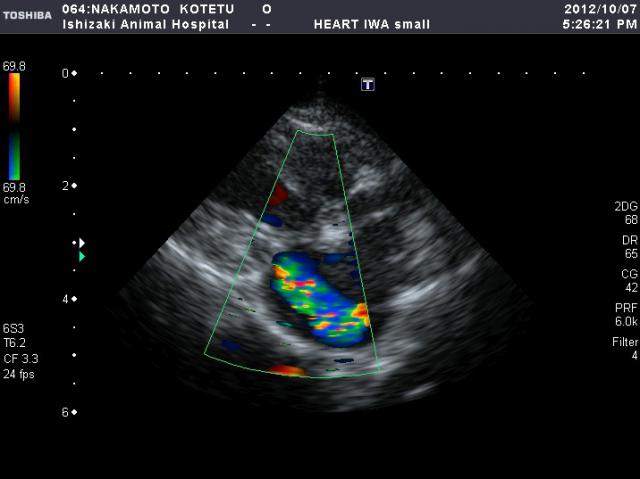Click the cm/s velocity unit label
This screenshot has height=479, width=640.
click(16, 200)
